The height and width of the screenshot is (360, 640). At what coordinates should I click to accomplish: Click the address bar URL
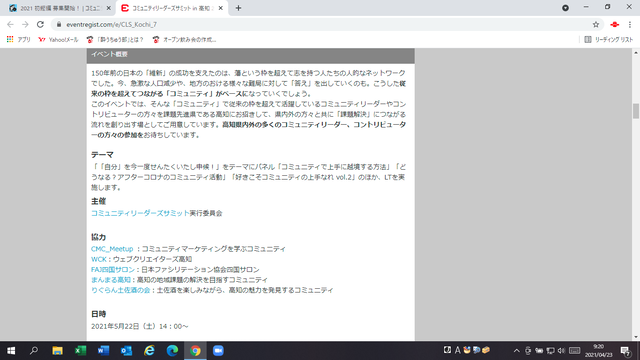pyautogui.click(x=111, y=24)
